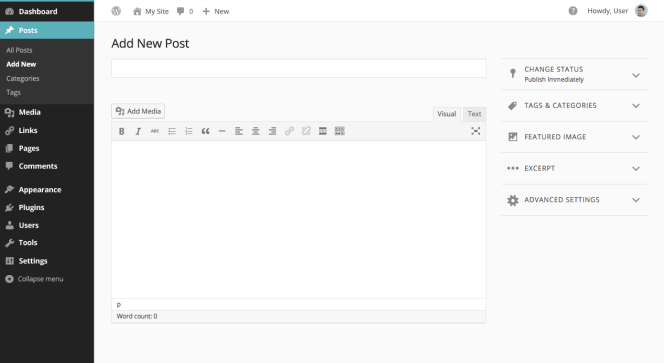Expand the Excerpt panel chevron

click(636, 169)
